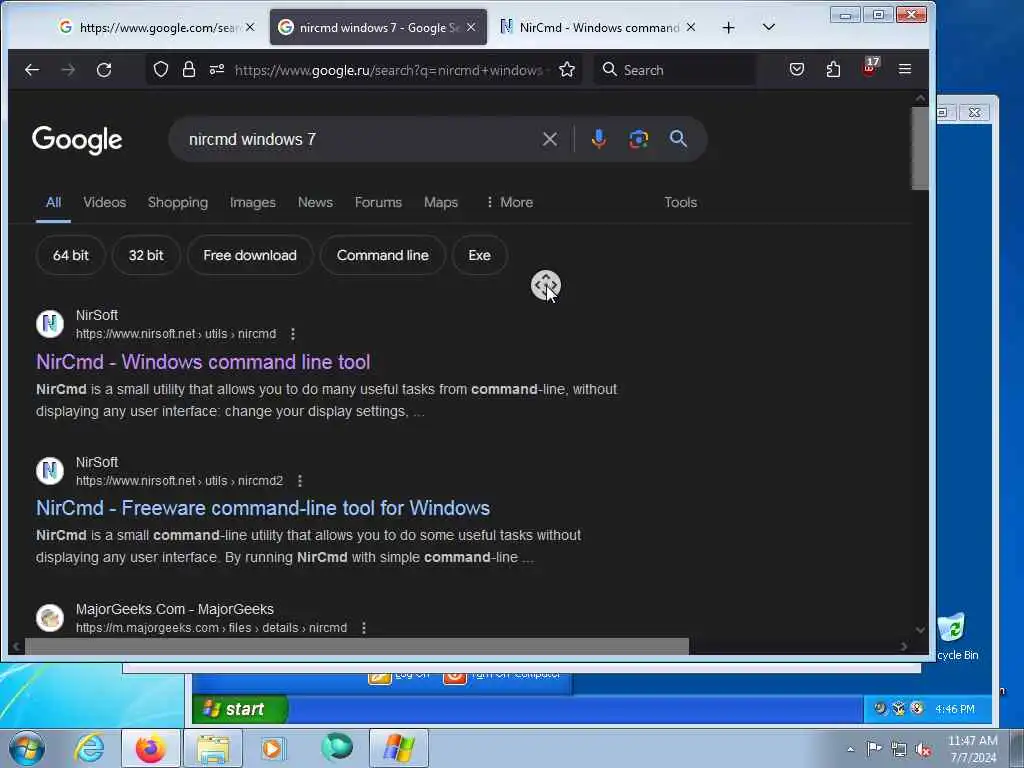Reload the page in Firefox
1024x768 pixels.
point(104,70)
